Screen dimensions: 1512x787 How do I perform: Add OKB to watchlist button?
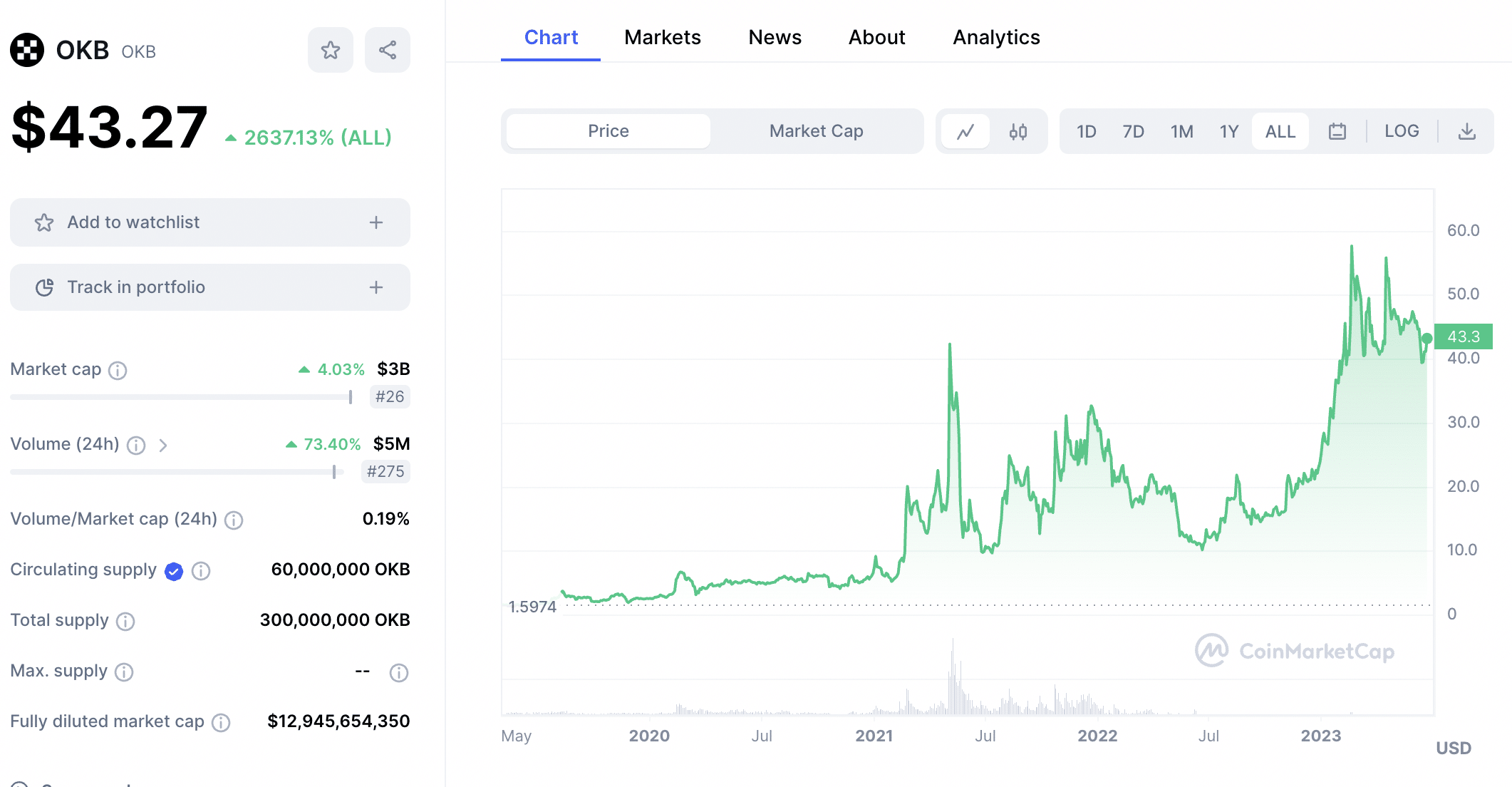pos(210,222)
